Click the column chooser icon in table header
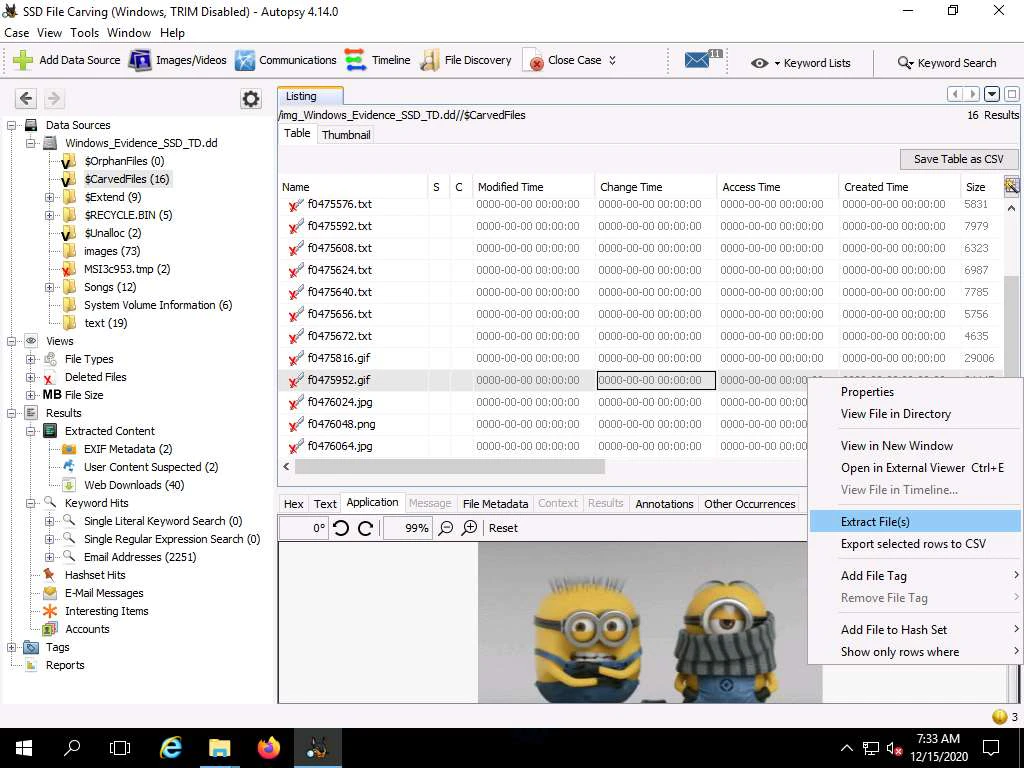Screen dimensions: 1024x768 (1012, 186)
